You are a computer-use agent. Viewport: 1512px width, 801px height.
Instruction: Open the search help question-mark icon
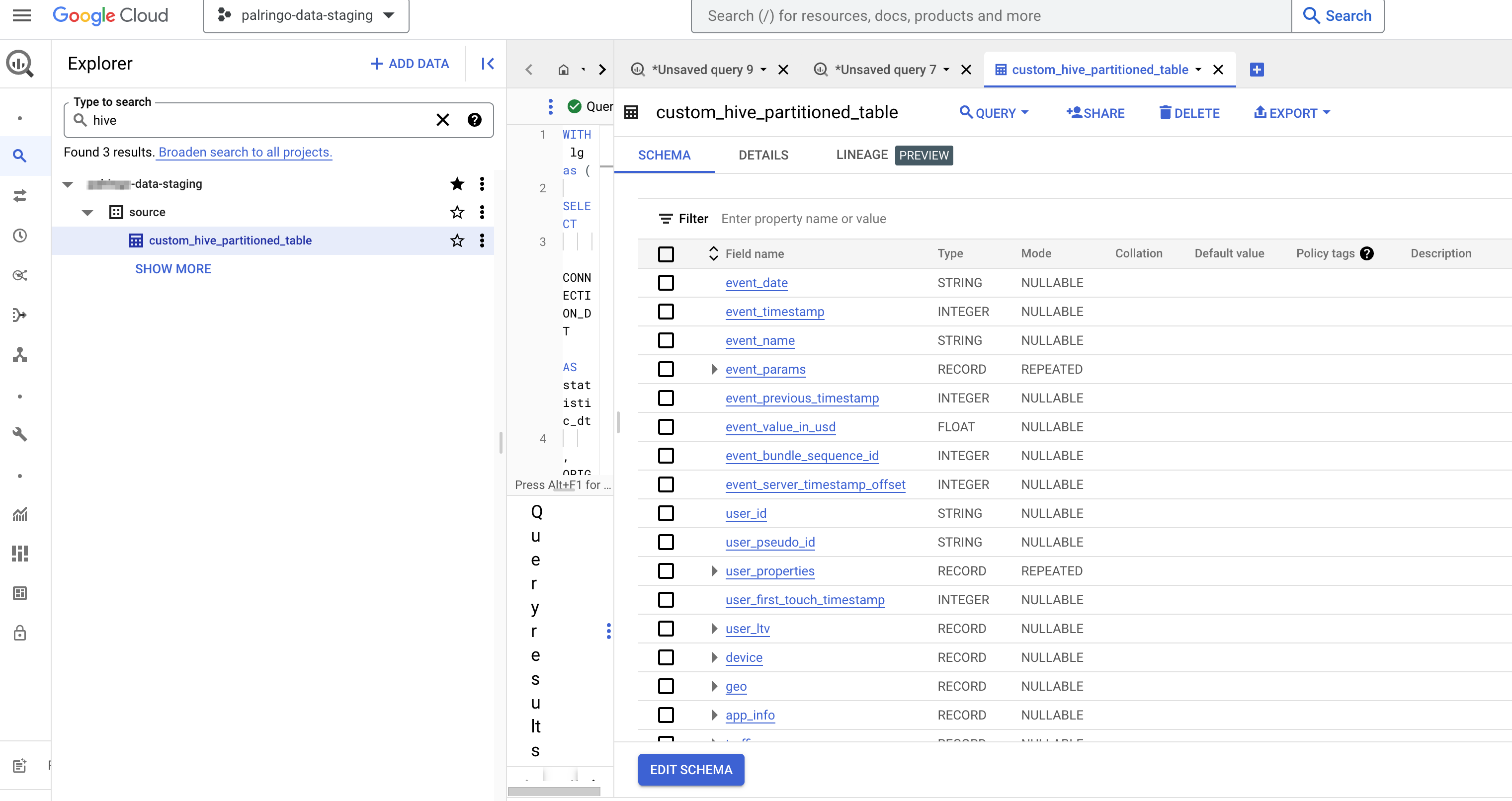tap(474, 120)
